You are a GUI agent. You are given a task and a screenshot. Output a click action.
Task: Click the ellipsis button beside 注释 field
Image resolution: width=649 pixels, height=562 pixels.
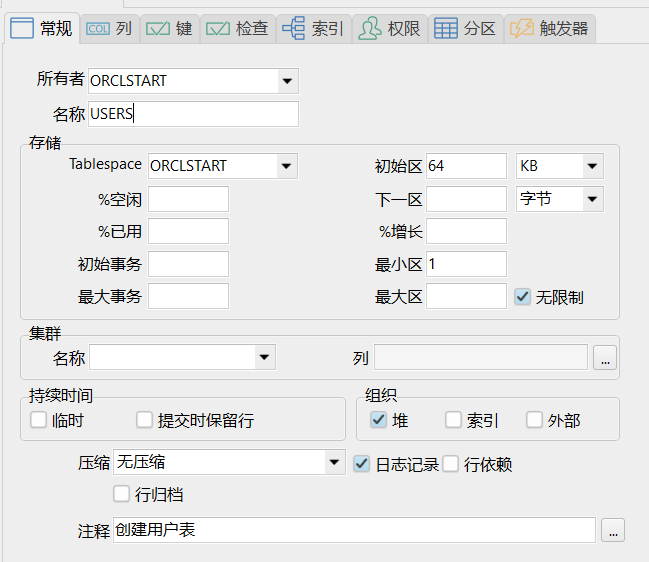pyautogui.click(x=613, y=530)
